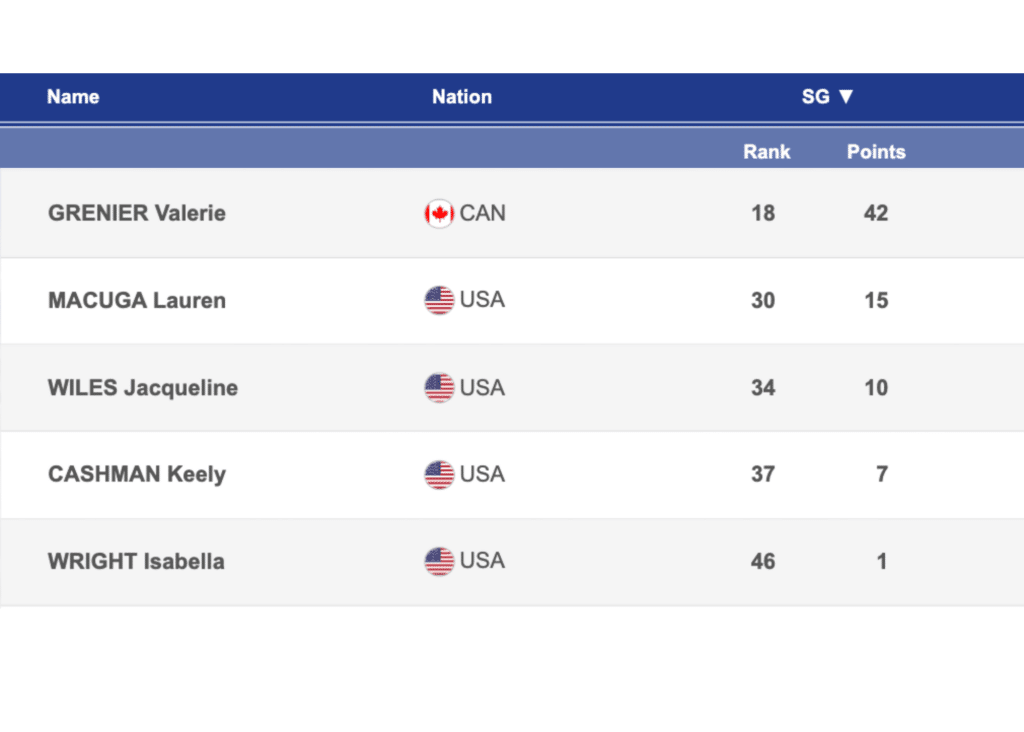Click the USA flag in the WILES Jacqueline row
The image size is (1024, 732).
click(439, 387)
